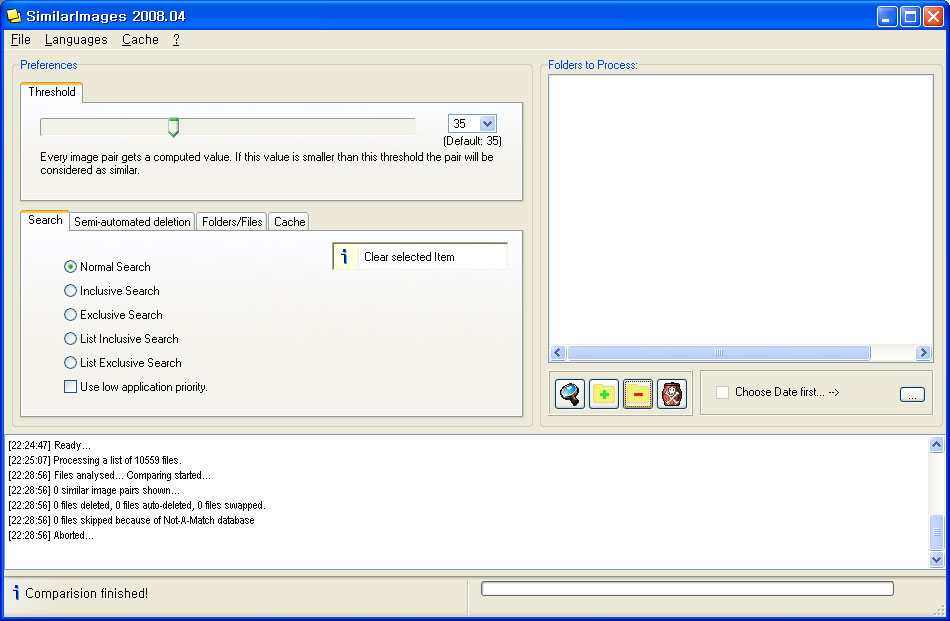
Task: Click the threshold slider thumb
Action: click(173, 127)
